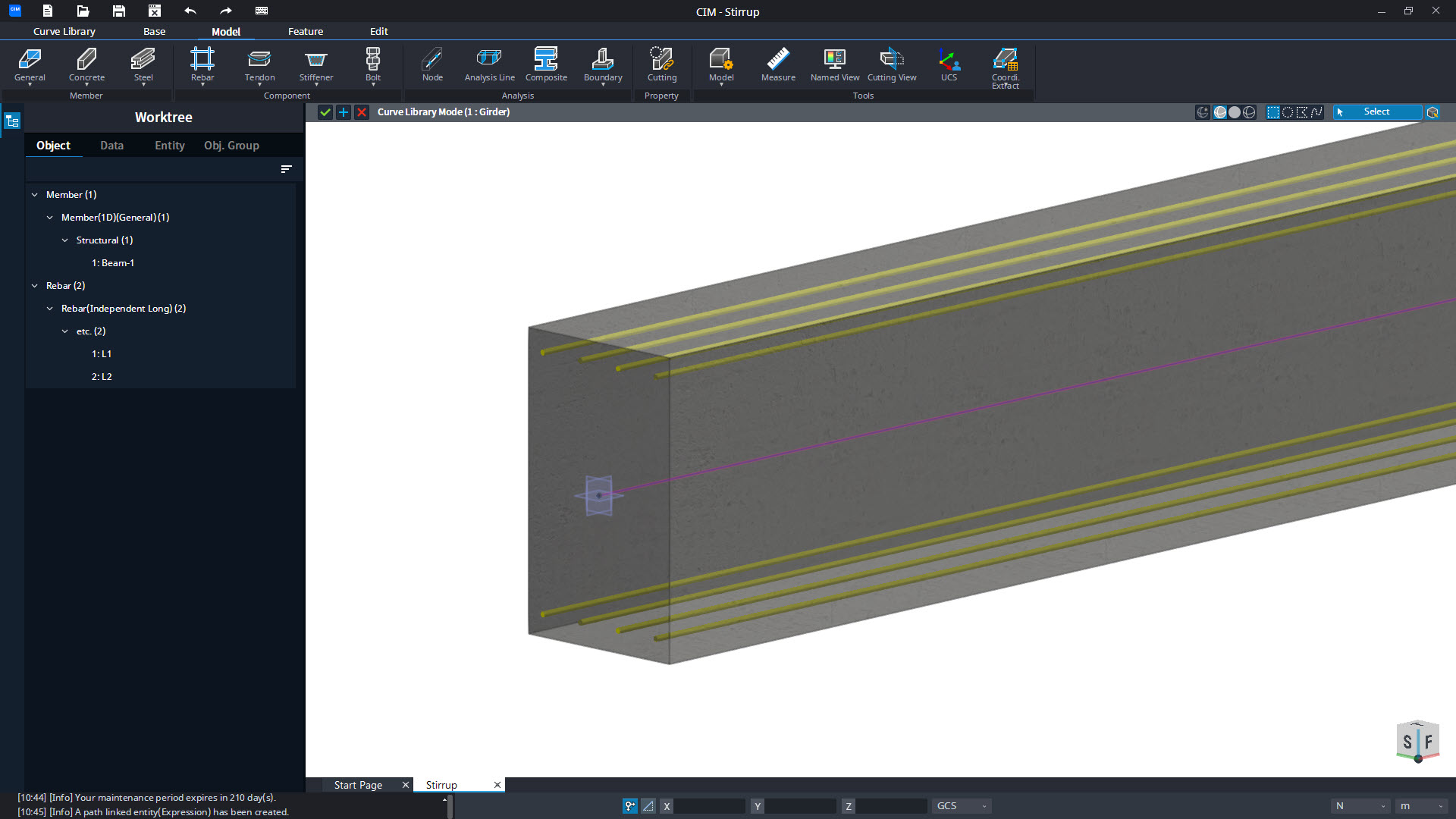Collapse the Rebar (2) tree node

(35, 286)
